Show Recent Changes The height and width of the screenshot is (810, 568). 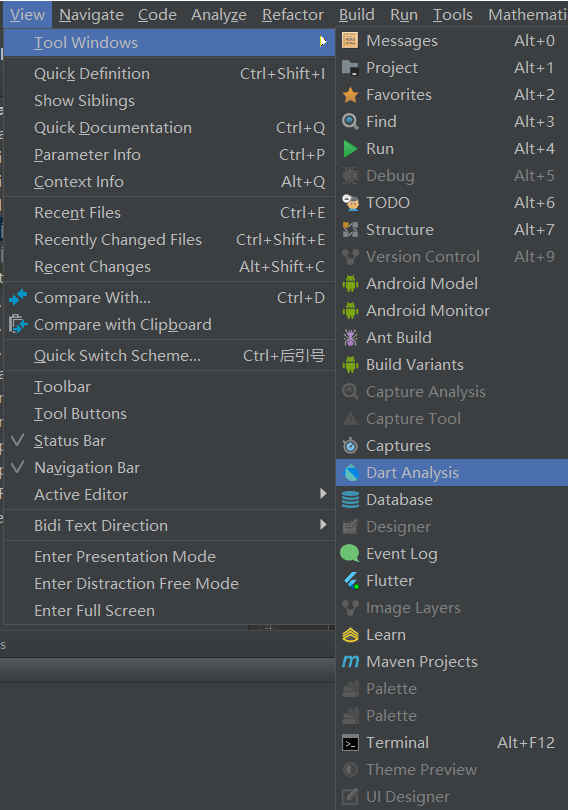point(169,267)
